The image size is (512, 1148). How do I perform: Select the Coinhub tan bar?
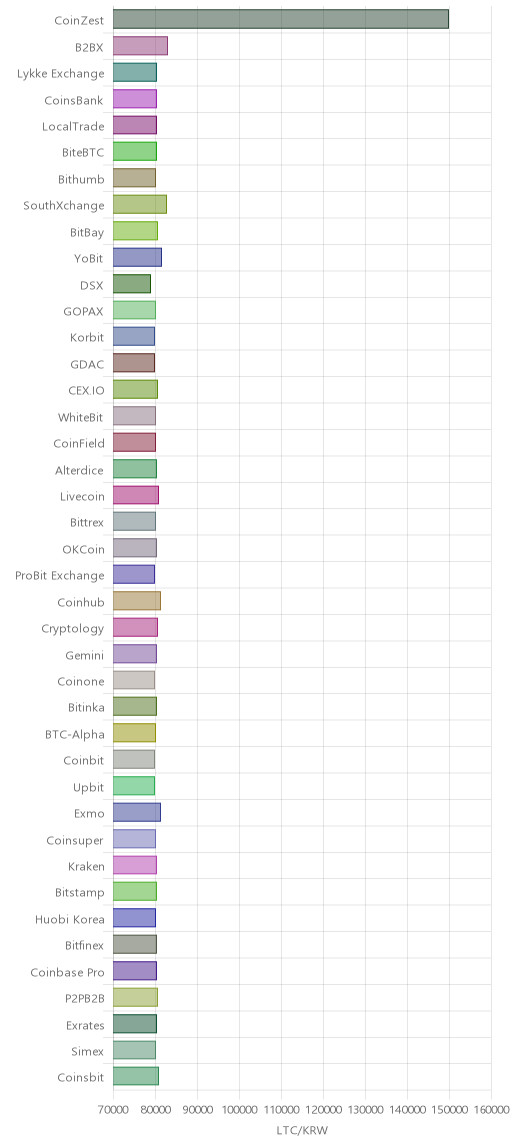(136, 602)
